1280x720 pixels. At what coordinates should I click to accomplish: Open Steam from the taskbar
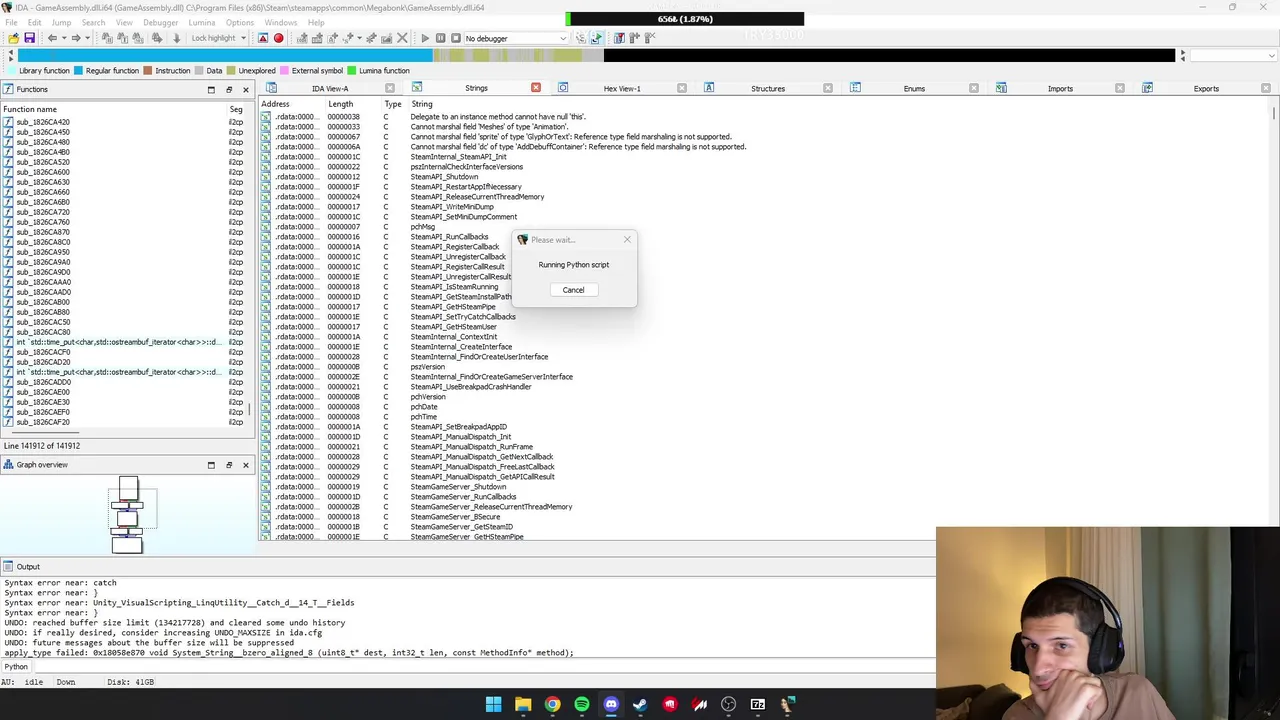640,704
